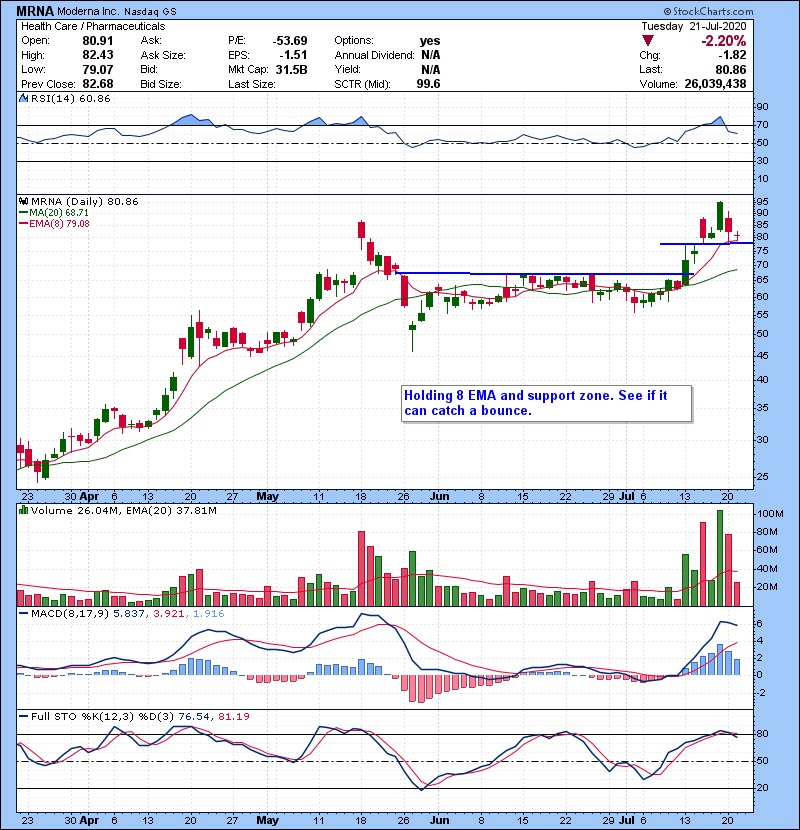Image resolution: width=800 pixels, height=830 pixels.
Task: Click the percent change -2.20%
Action: (x=723, y=41)
